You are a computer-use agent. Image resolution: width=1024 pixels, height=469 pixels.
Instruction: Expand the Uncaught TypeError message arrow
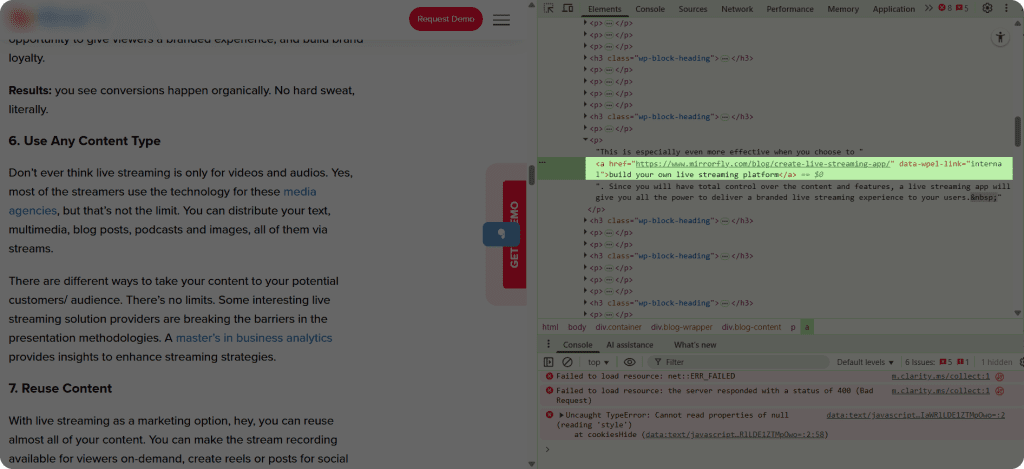point(562,415)
